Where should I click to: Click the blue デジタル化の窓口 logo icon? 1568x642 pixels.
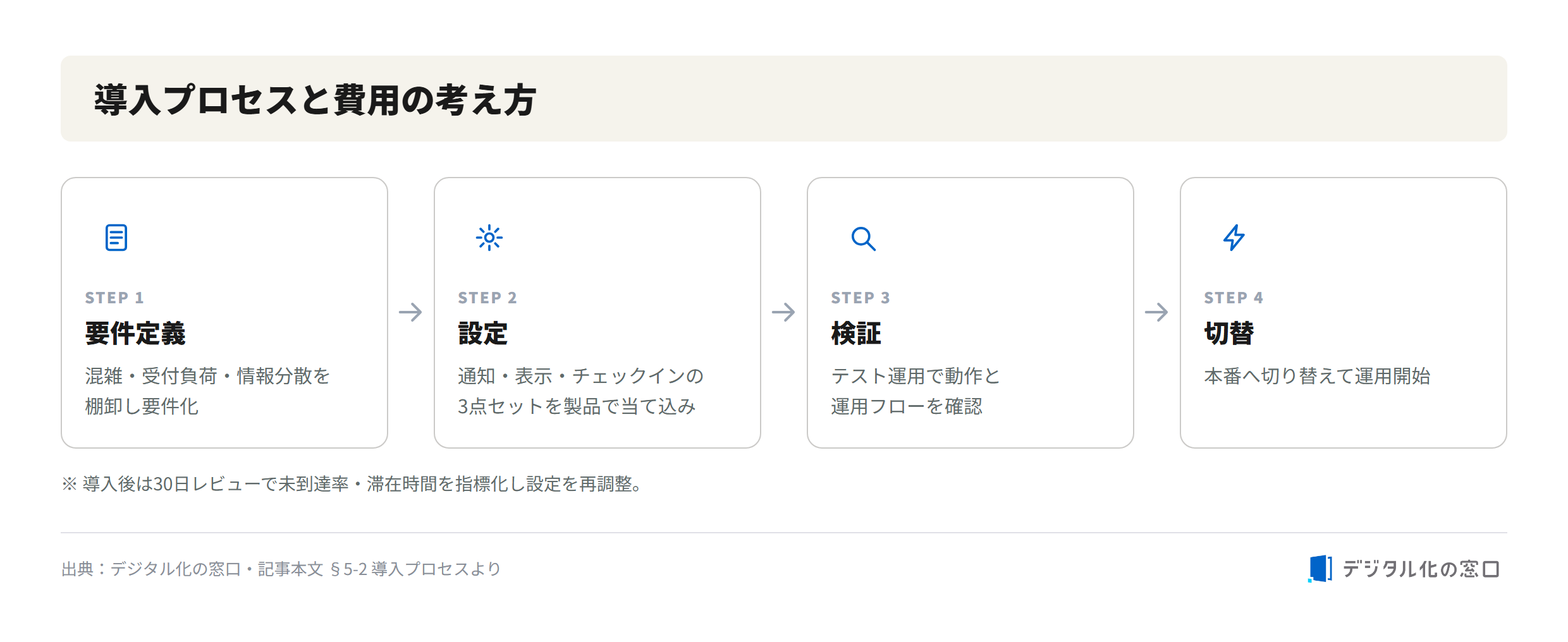(x=1320, y=569)
